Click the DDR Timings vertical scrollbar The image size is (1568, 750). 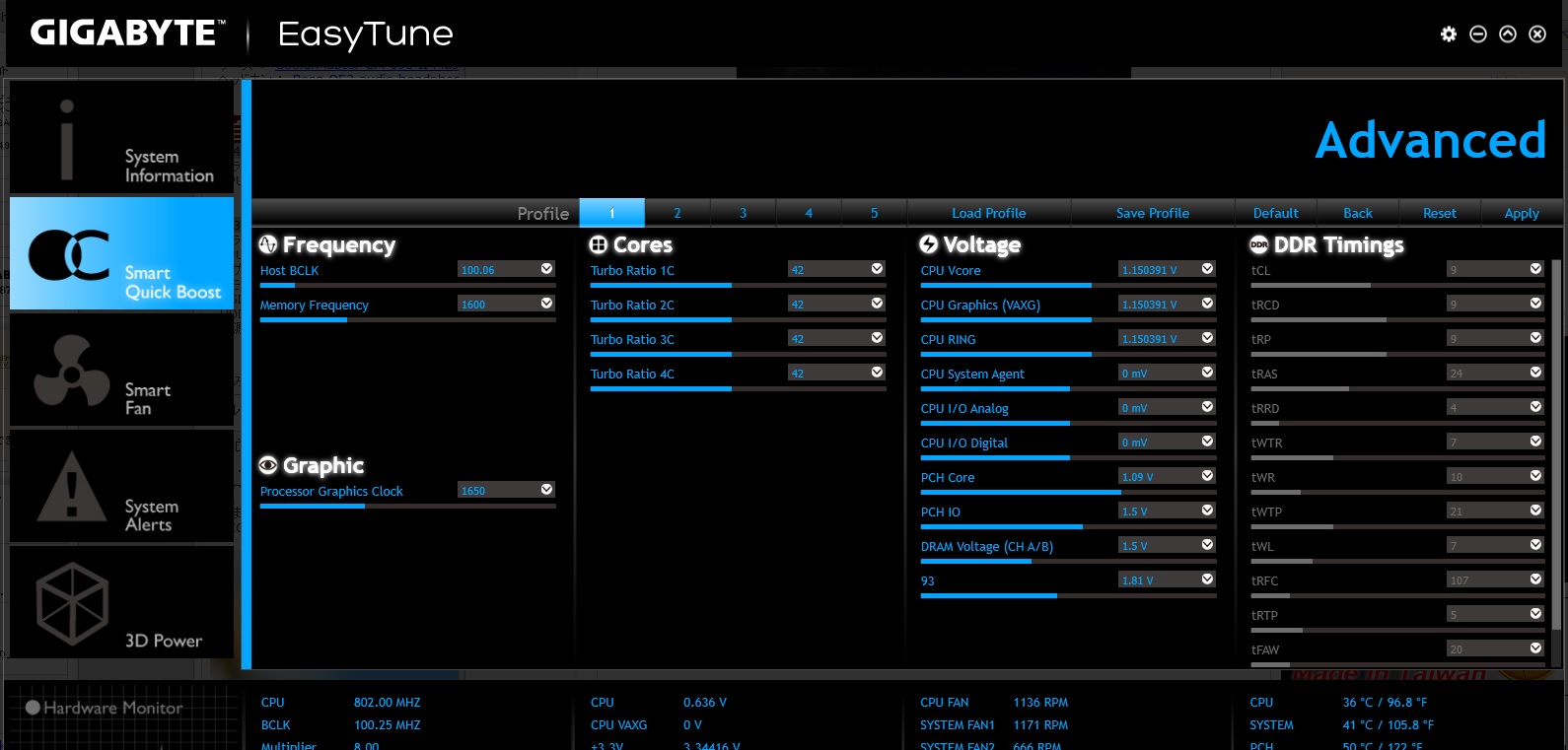coord(1557,443)
